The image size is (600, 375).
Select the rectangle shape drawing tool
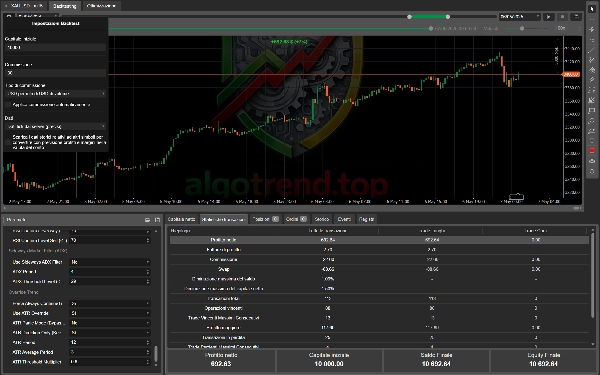592,111
